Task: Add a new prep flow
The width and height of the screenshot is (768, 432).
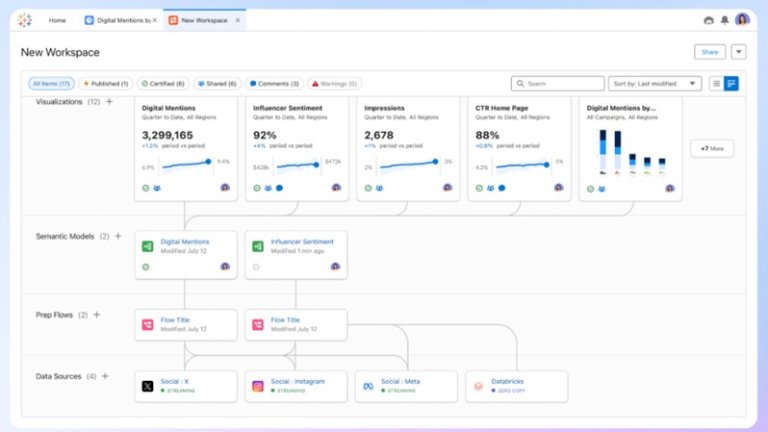Action: pos(96,314)
